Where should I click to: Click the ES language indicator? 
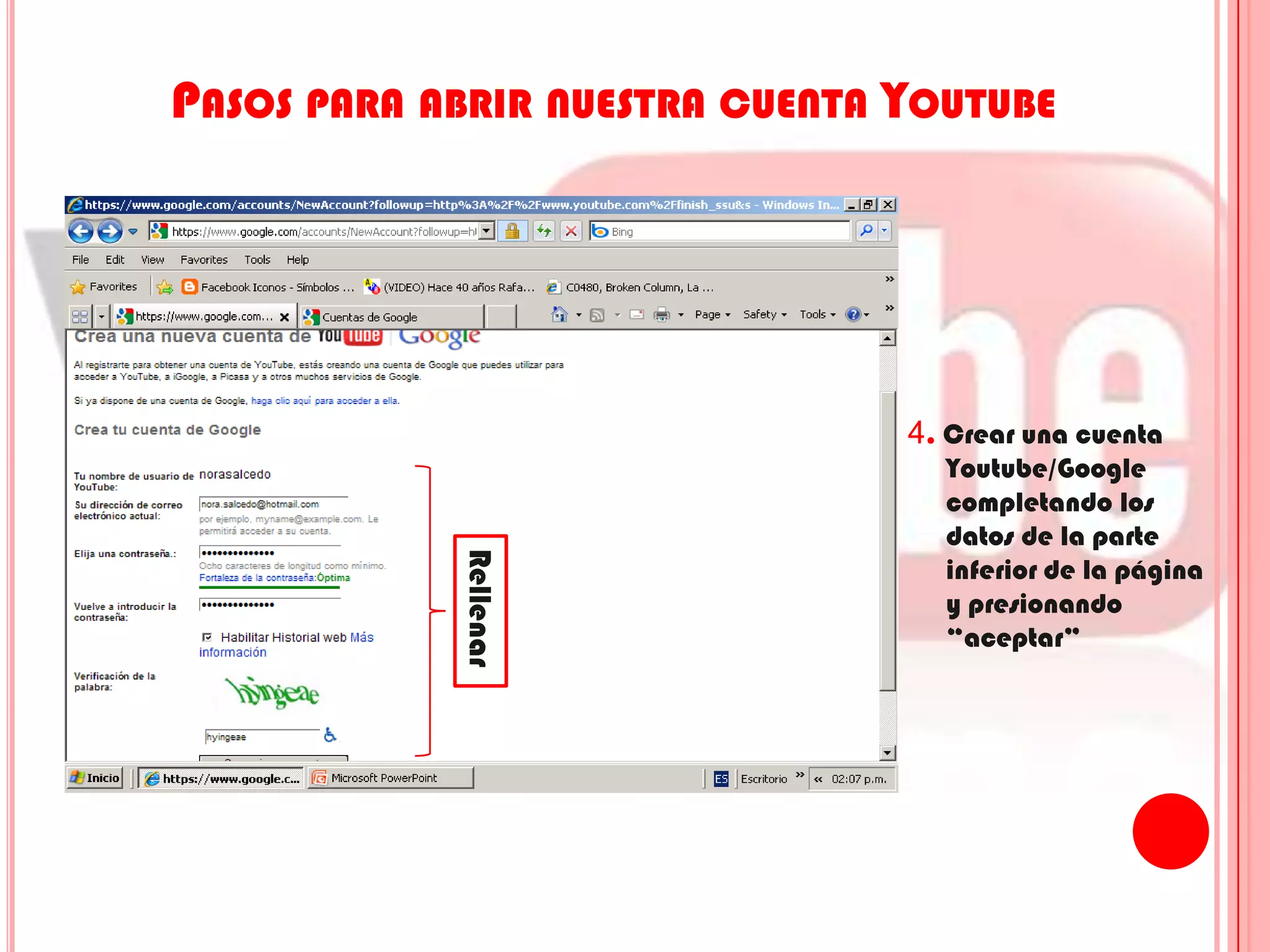(x=721, y=778)
